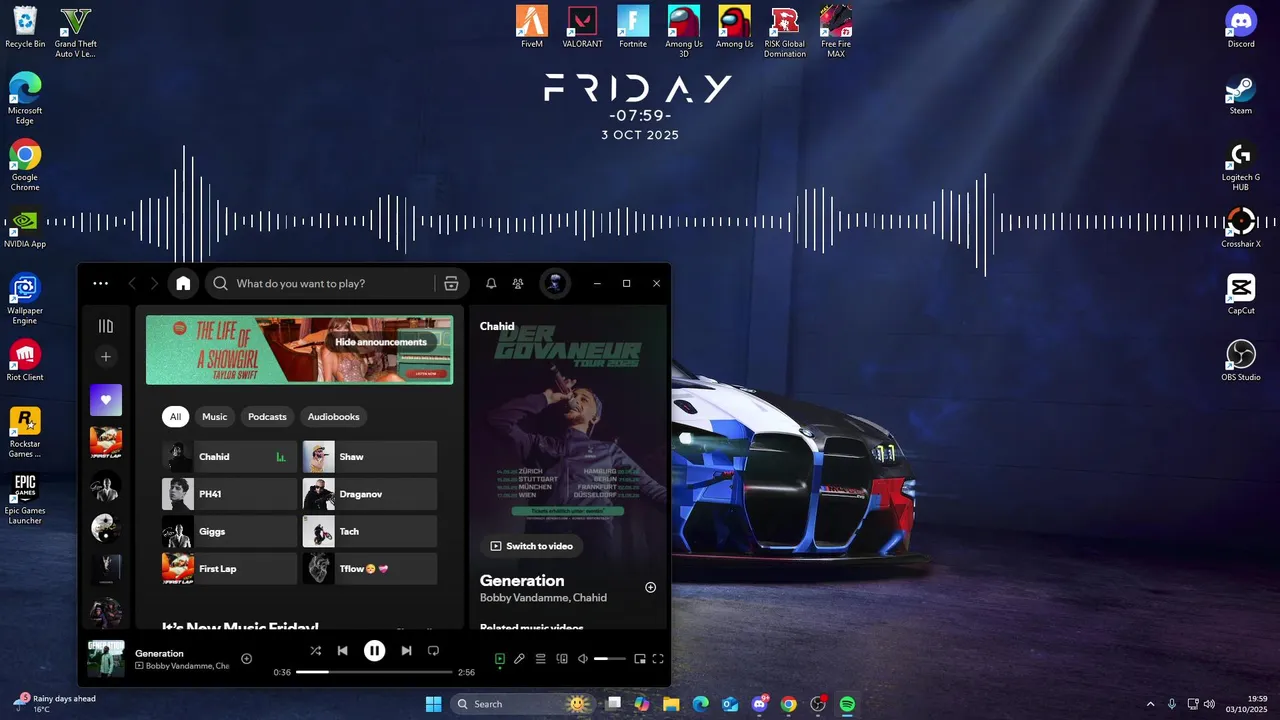Open the miniplayer

pos(640,659)
